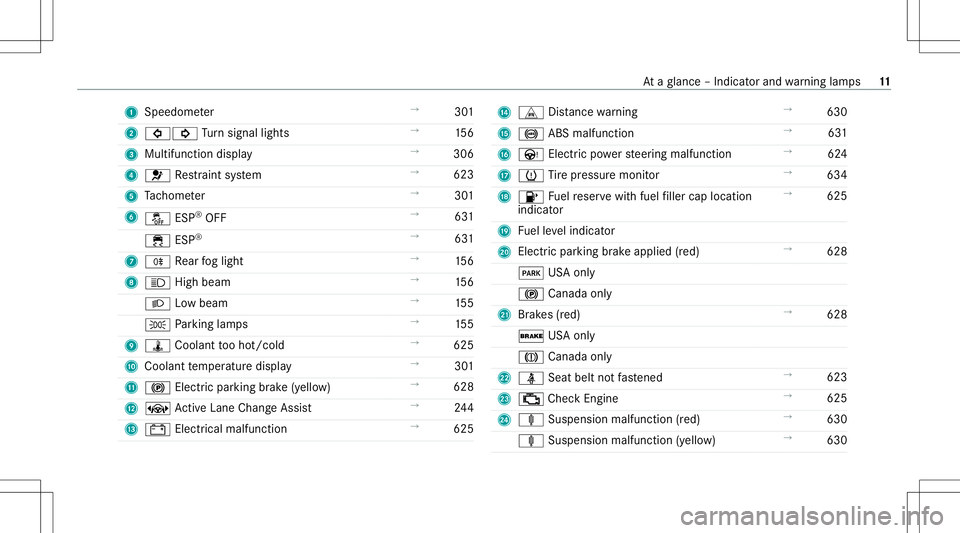Click the Tire pressure monitor icon

tap(531, 176)
